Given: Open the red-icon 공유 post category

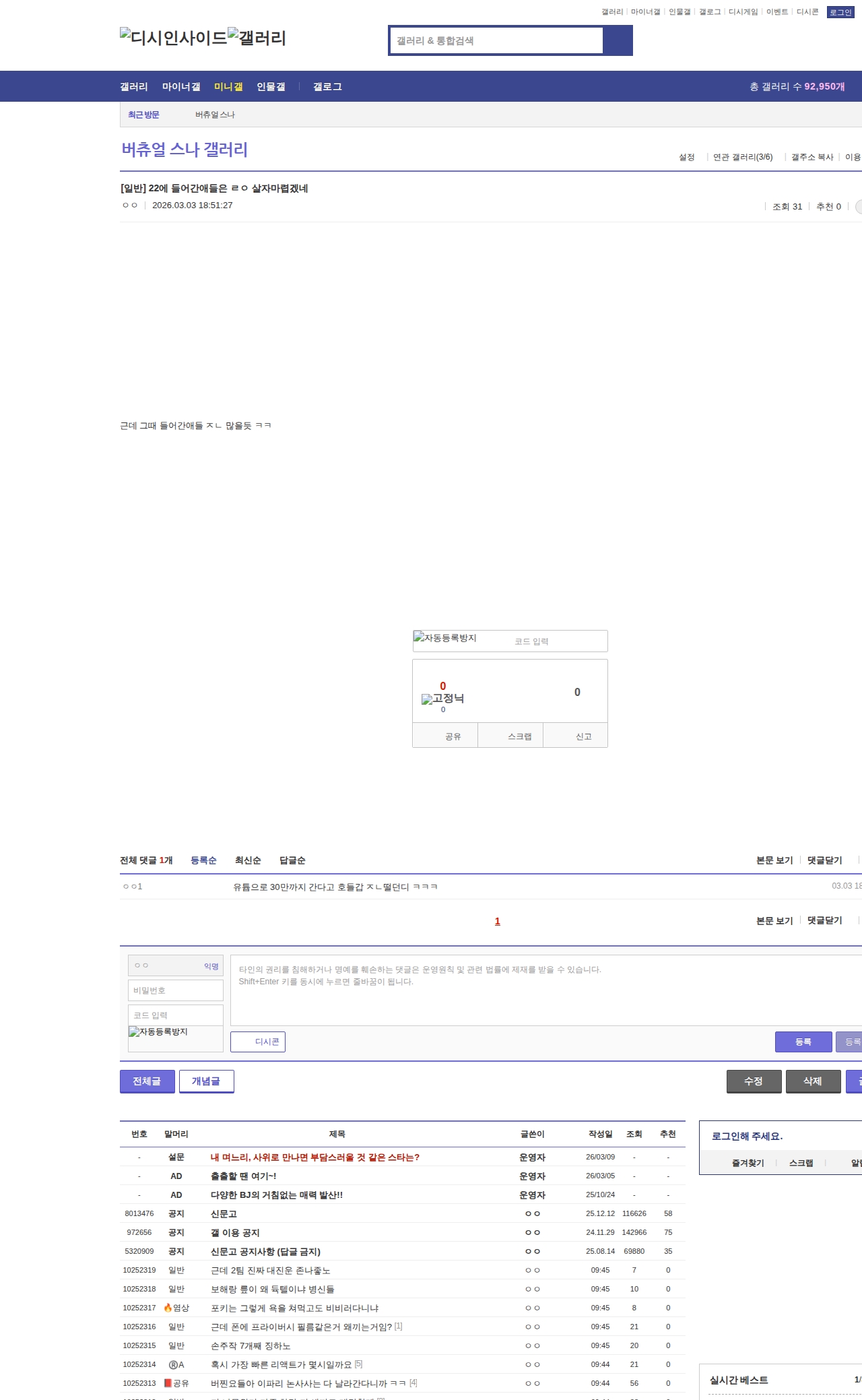Looking at the screenshot, I should click(176, 1383).
